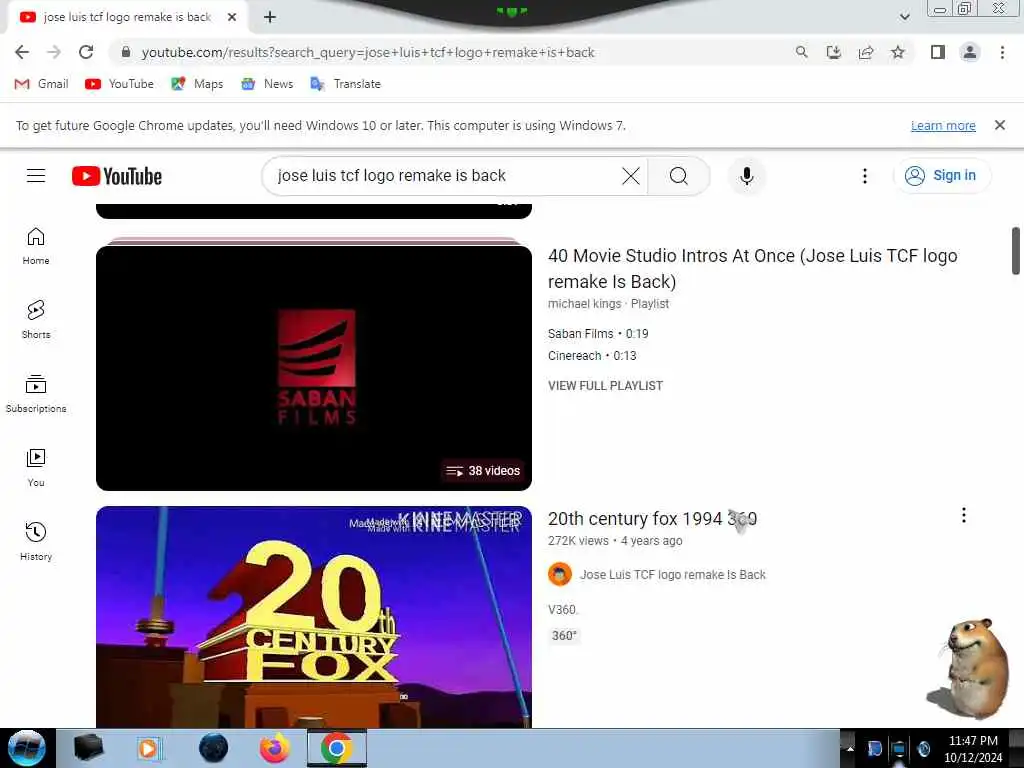Reload the page
Viewport: 1024px width, 768px height.
pyautogui.click(x=86, y=52)
